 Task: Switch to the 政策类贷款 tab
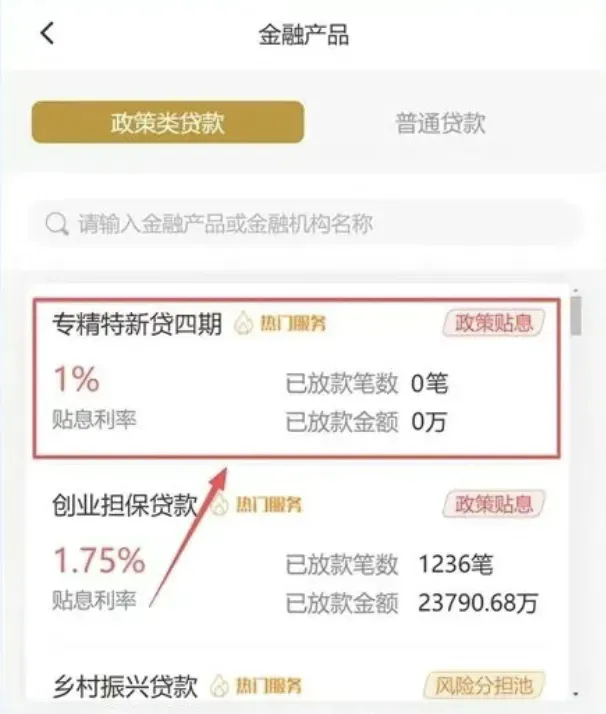click(168, 122)
